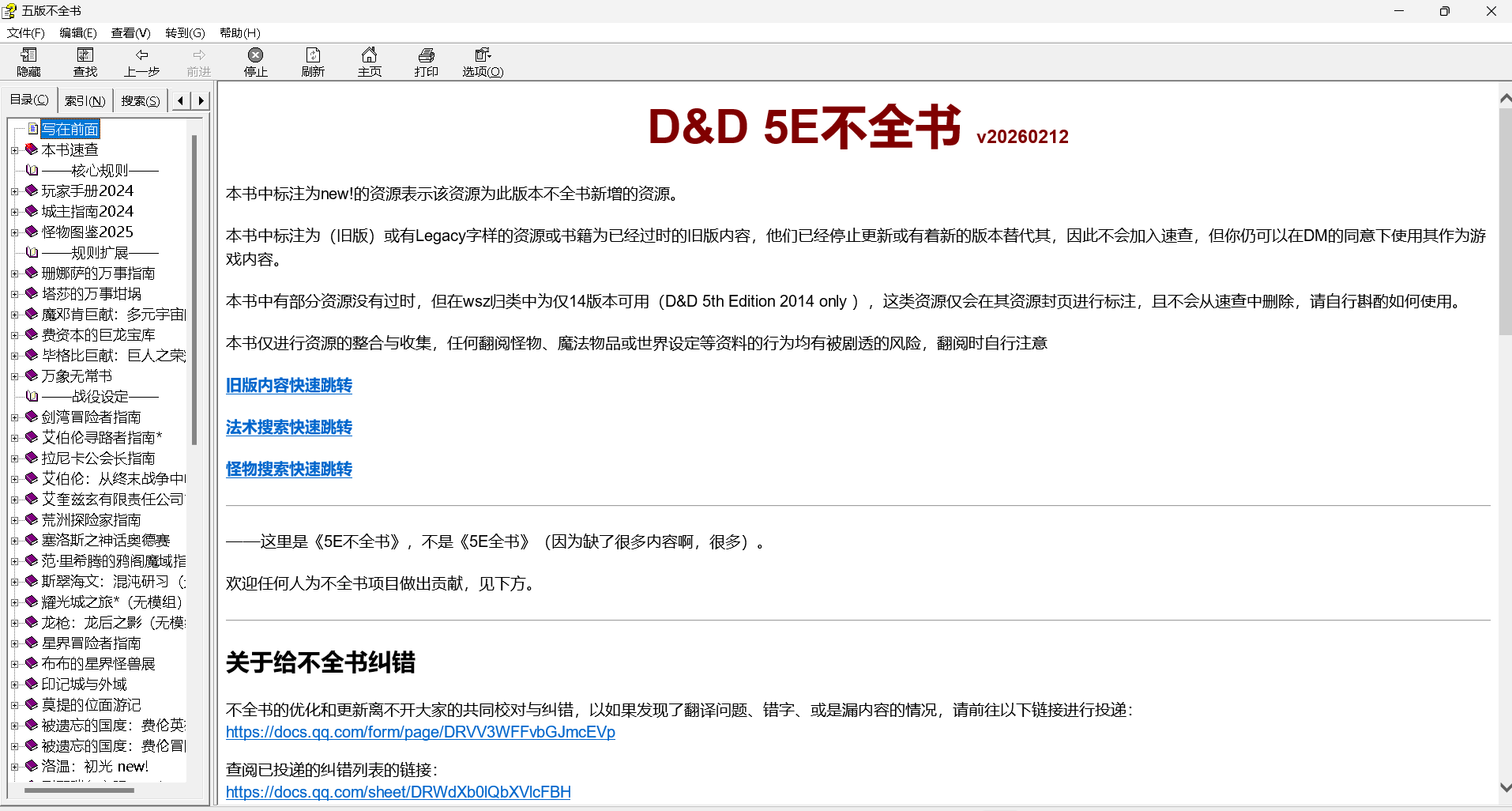Click the content scrollbar up arrow
Screen dimensions: 1512x811
coord(1505,98)
